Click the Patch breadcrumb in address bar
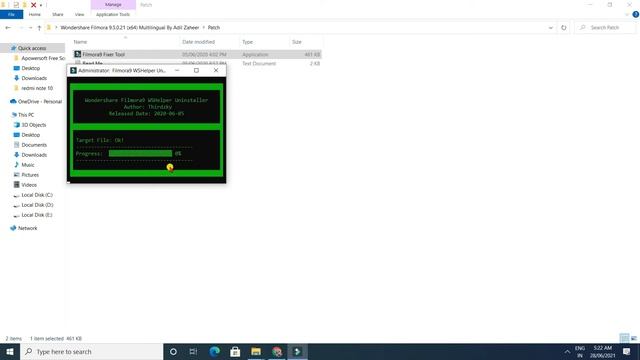 (214, 28)
